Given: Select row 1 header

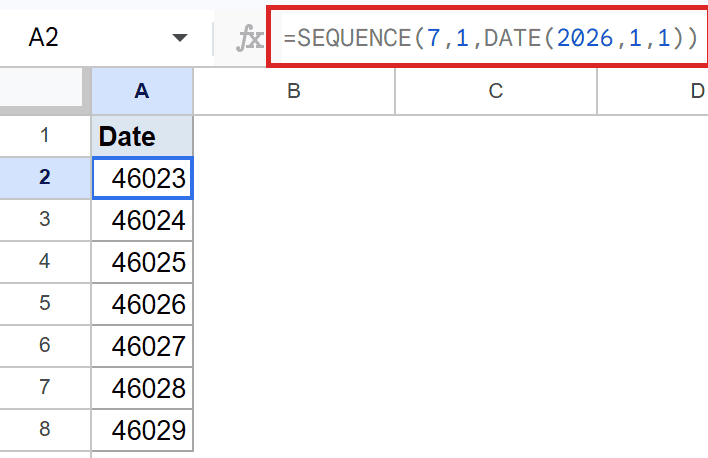Looking at the screenshot, I should click(45, 136).
